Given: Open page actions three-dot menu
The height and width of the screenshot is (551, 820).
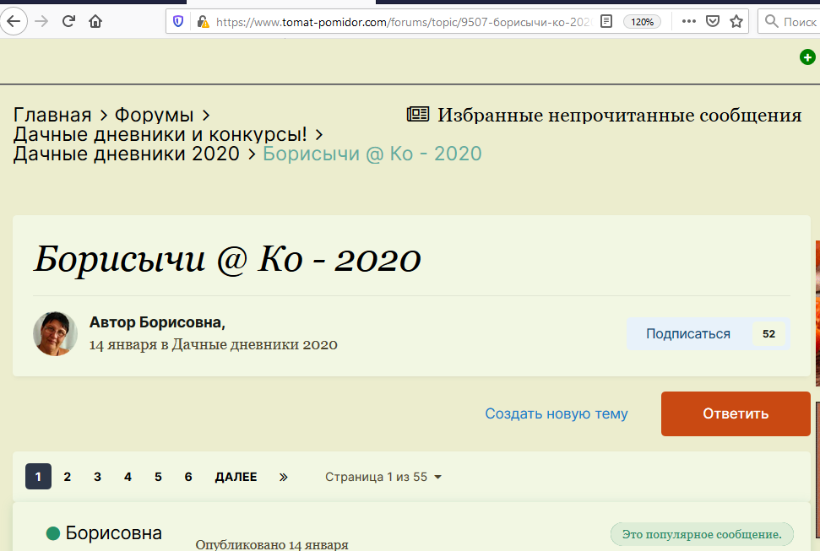Looking at the screenshot, I should tap(689, 21).
